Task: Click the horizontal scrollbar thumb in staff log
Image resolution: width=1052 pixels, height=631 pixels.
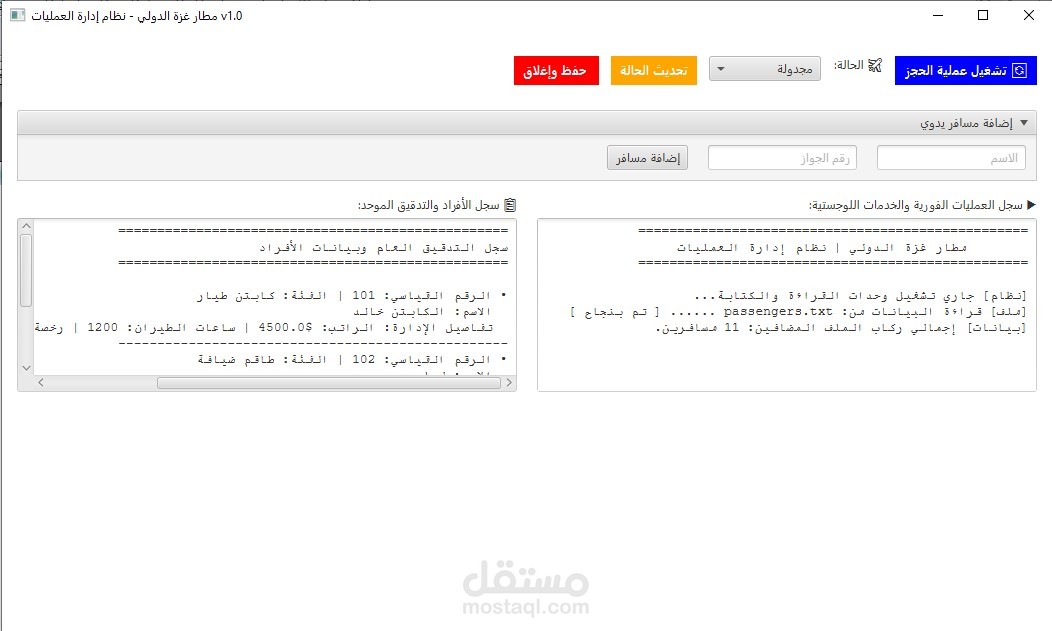Action: click(x=329, y=382)
